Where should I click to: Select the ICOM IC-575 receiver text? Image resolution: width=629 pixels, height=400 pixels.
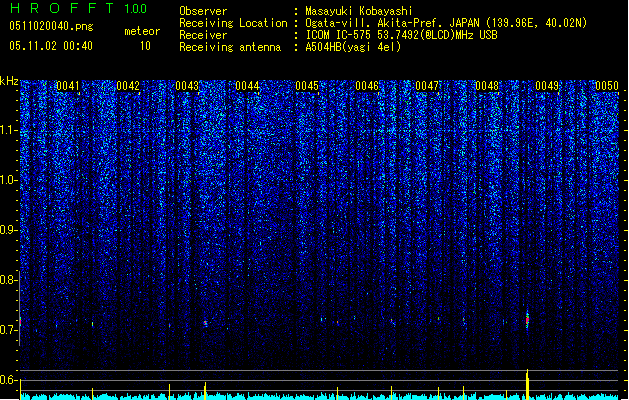401,35
